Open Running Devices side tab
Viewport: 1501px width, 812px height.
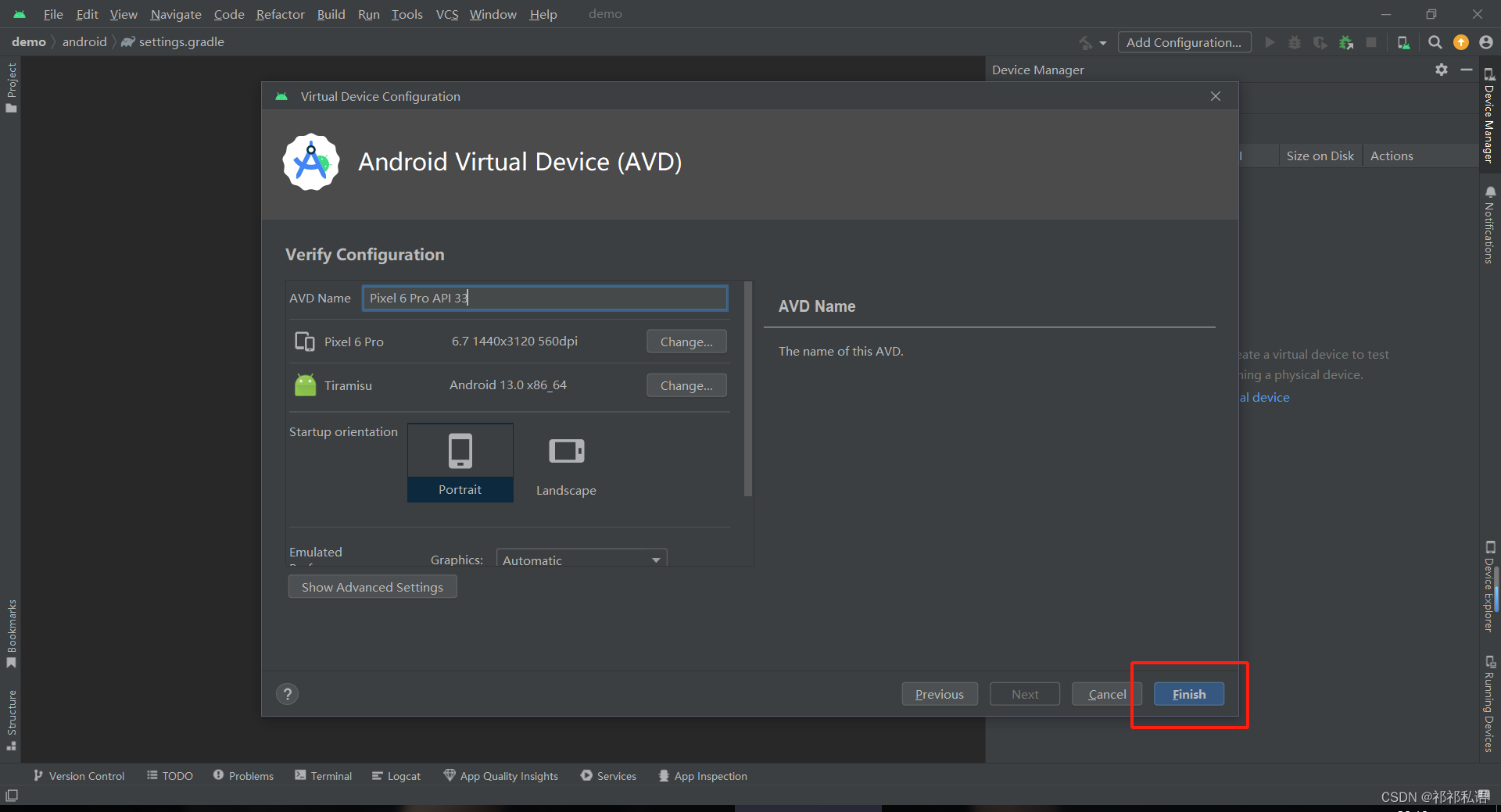pos(1490,703)
